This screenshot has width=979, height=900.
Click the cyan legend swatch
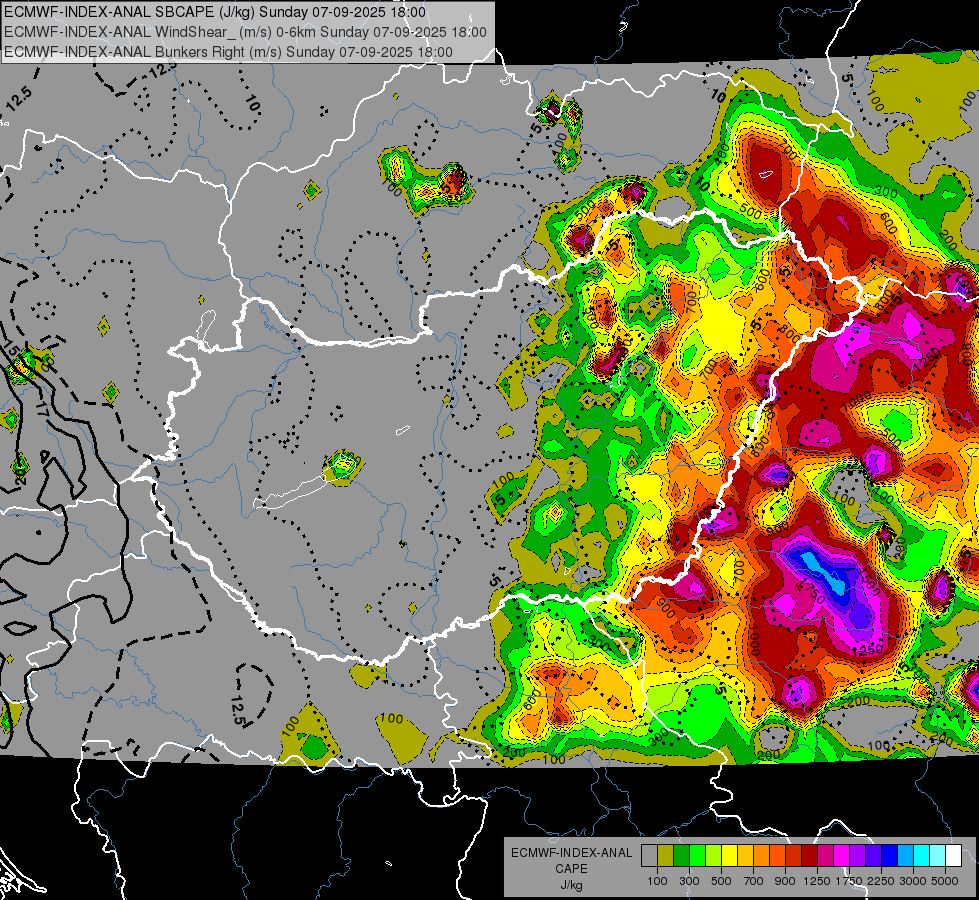pyautogui.click(x=922, y=856)
